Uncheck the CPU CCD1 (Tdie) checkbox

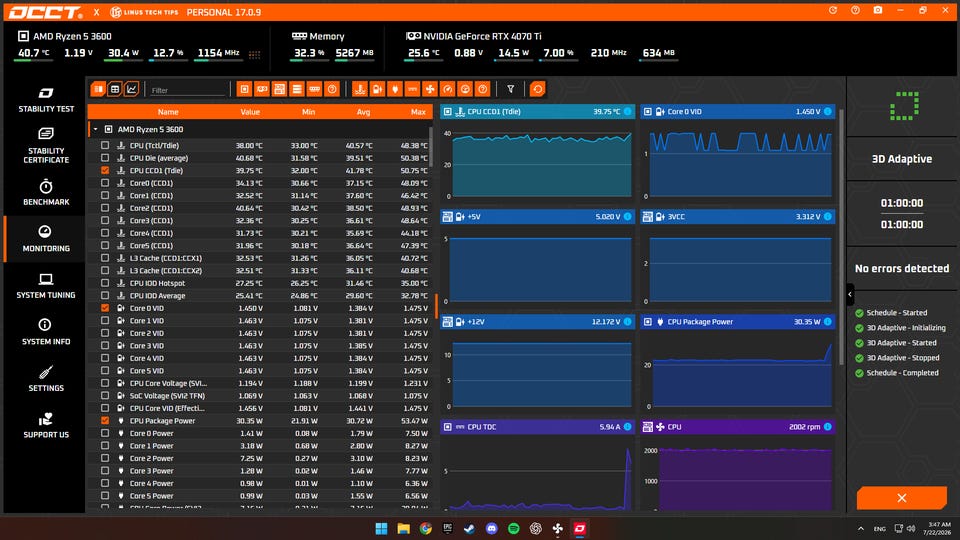pos(105,170)
